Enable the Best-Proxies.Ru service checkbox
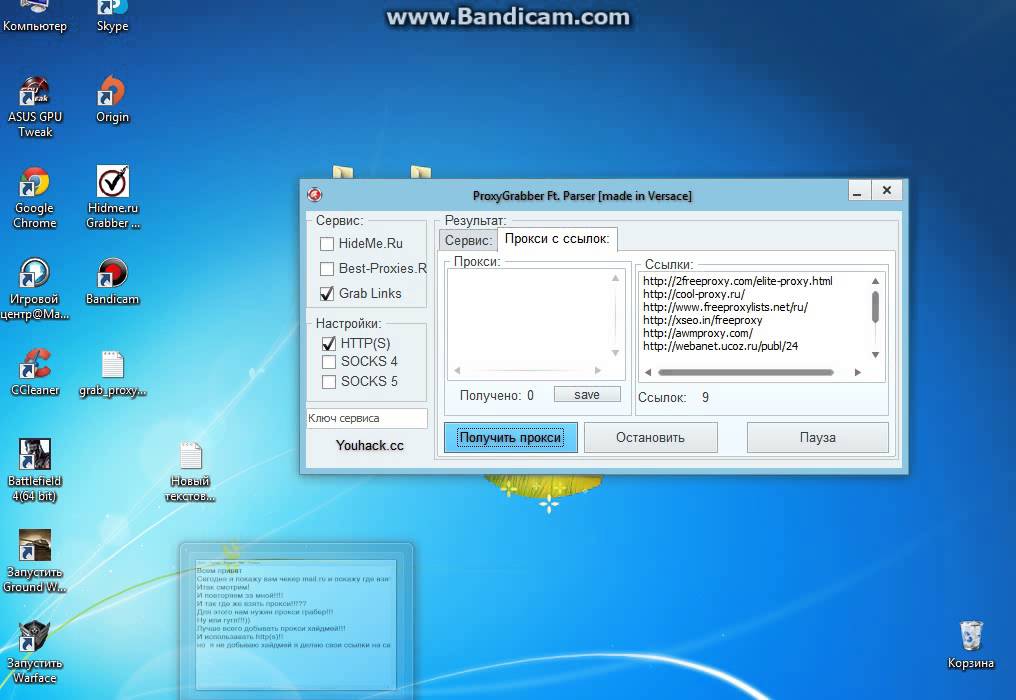Image resolution: width=1016 pixels, height=700 pixels. (x=327, y=268)
